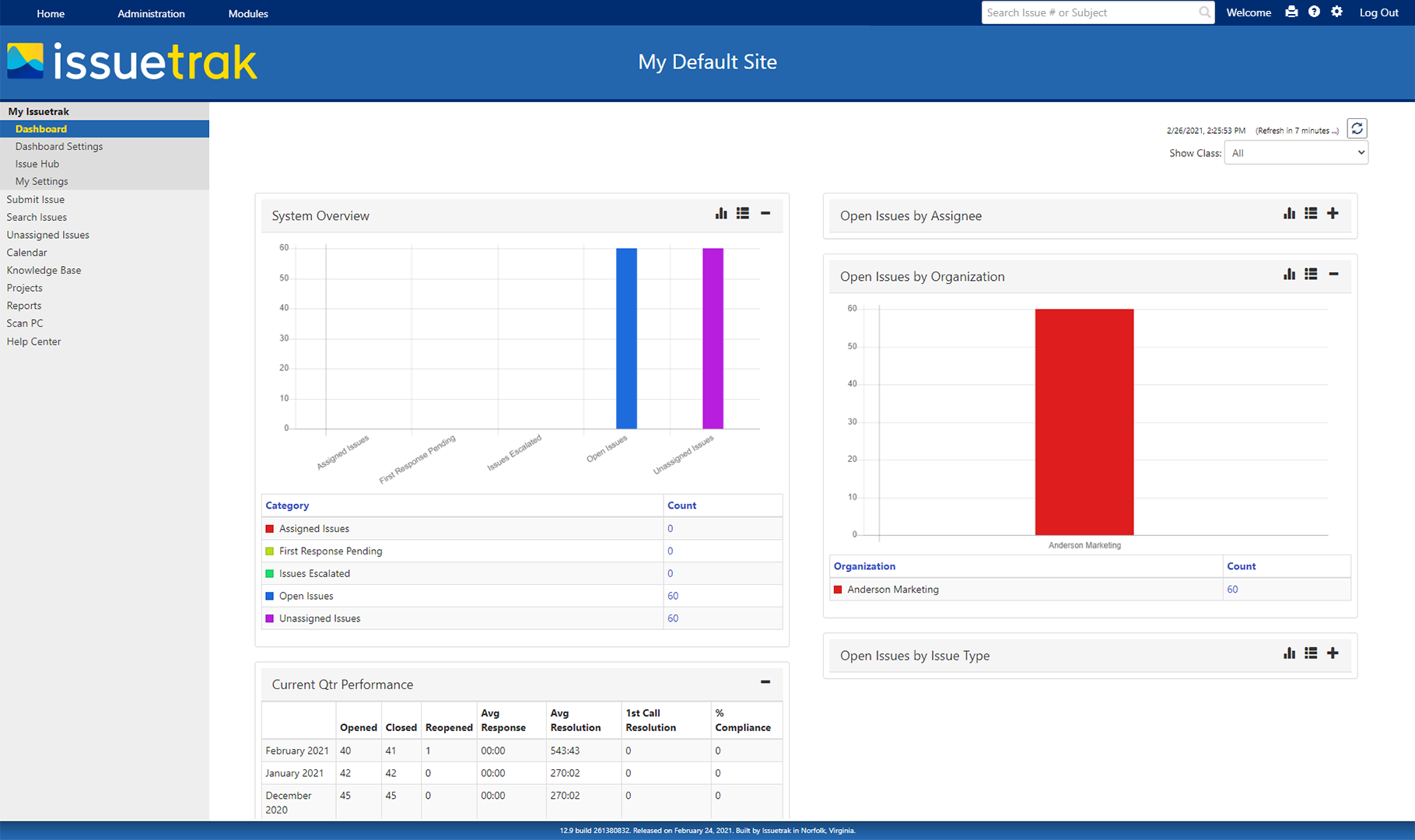Viewport: 1415px width, 840px height.
Task: Open the Show Class dropdown
Action: point(1295,152)
